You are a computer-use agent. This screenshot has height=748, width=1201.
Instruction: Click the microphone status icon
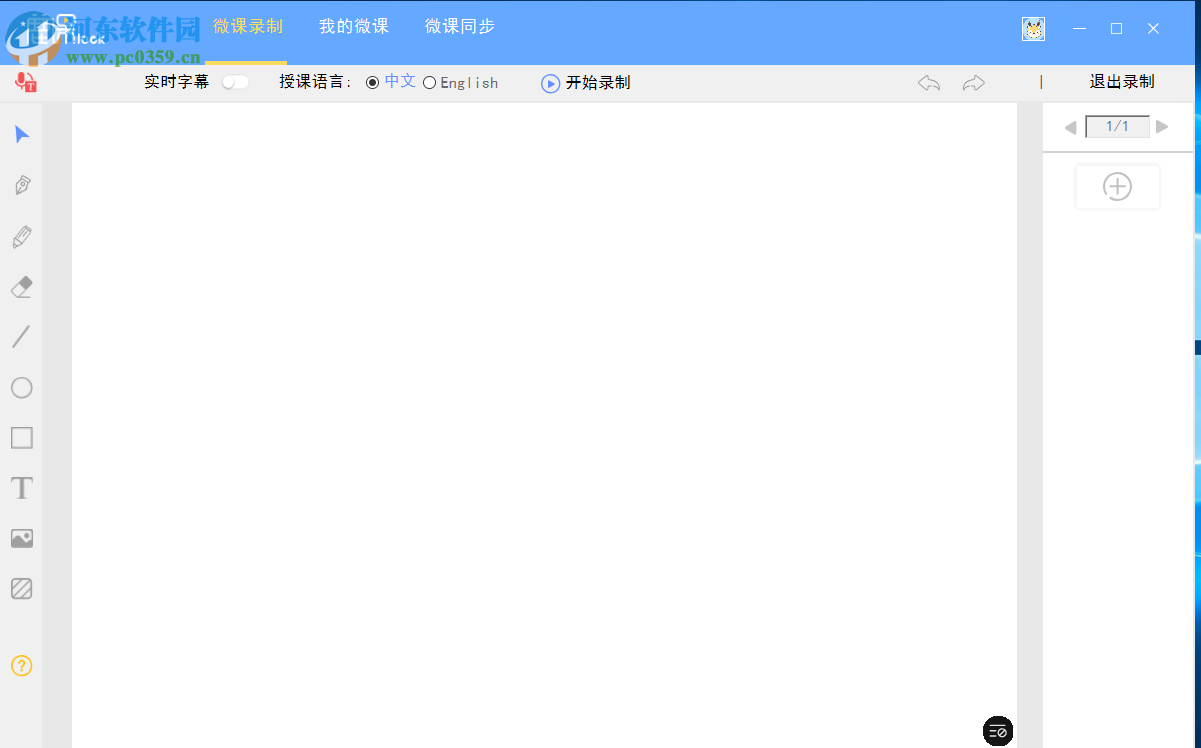[x=25, y=82]
